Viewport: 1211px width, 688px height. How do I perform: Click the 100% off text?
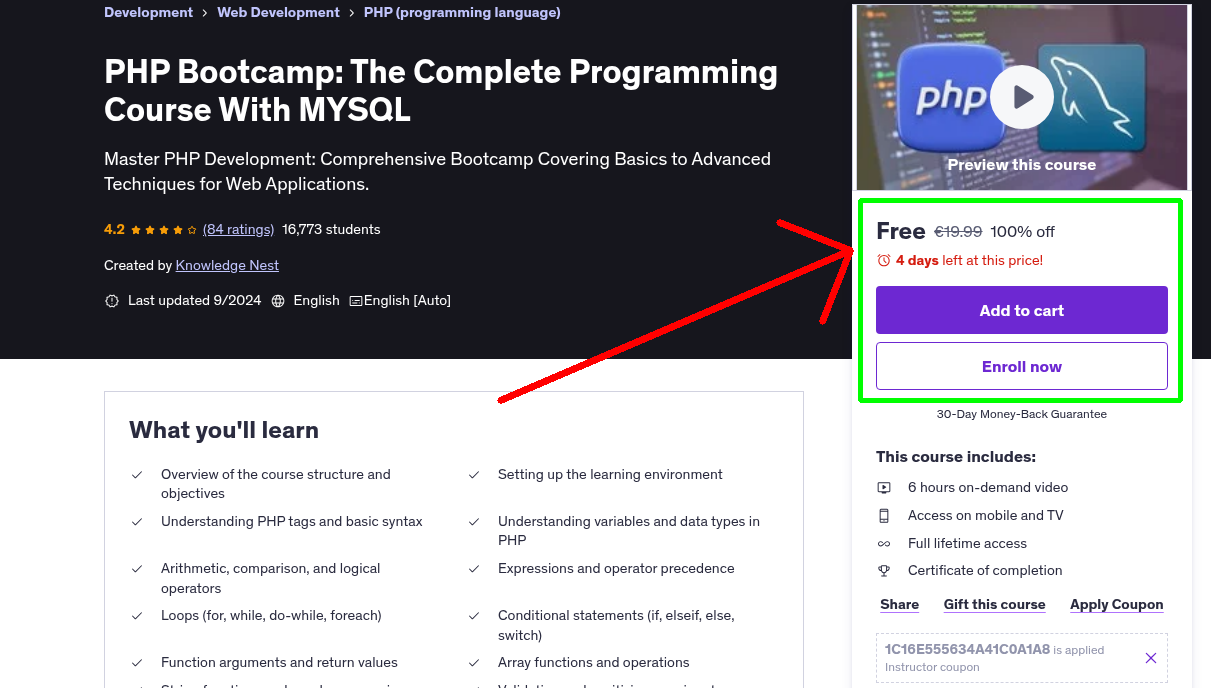pyautogui.click(x=1022, y=232)
